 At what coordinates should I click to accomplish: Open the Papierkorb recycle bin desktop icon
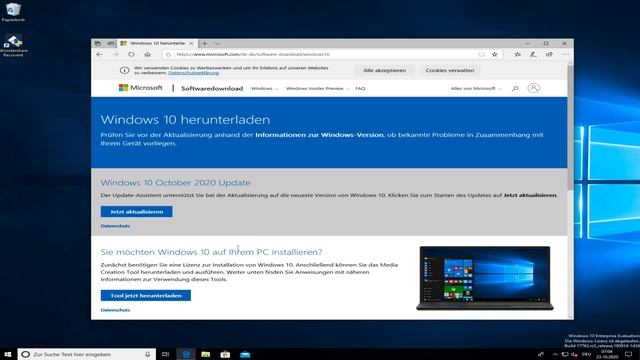(13, 12)
